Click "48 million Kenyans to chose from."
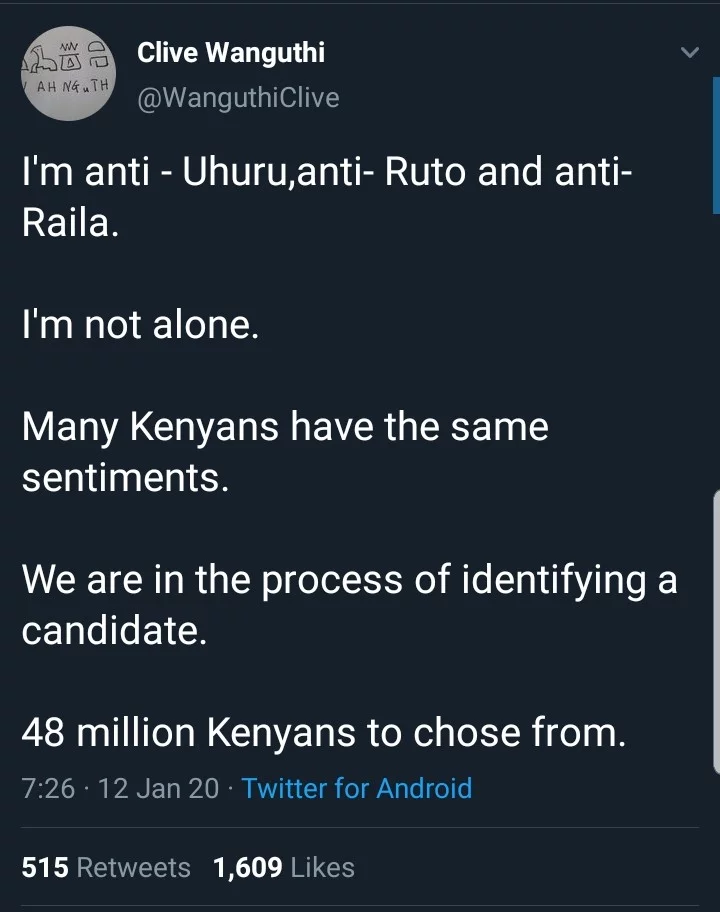The height and width of the screenshot is (912, 720). click(324, 734)
